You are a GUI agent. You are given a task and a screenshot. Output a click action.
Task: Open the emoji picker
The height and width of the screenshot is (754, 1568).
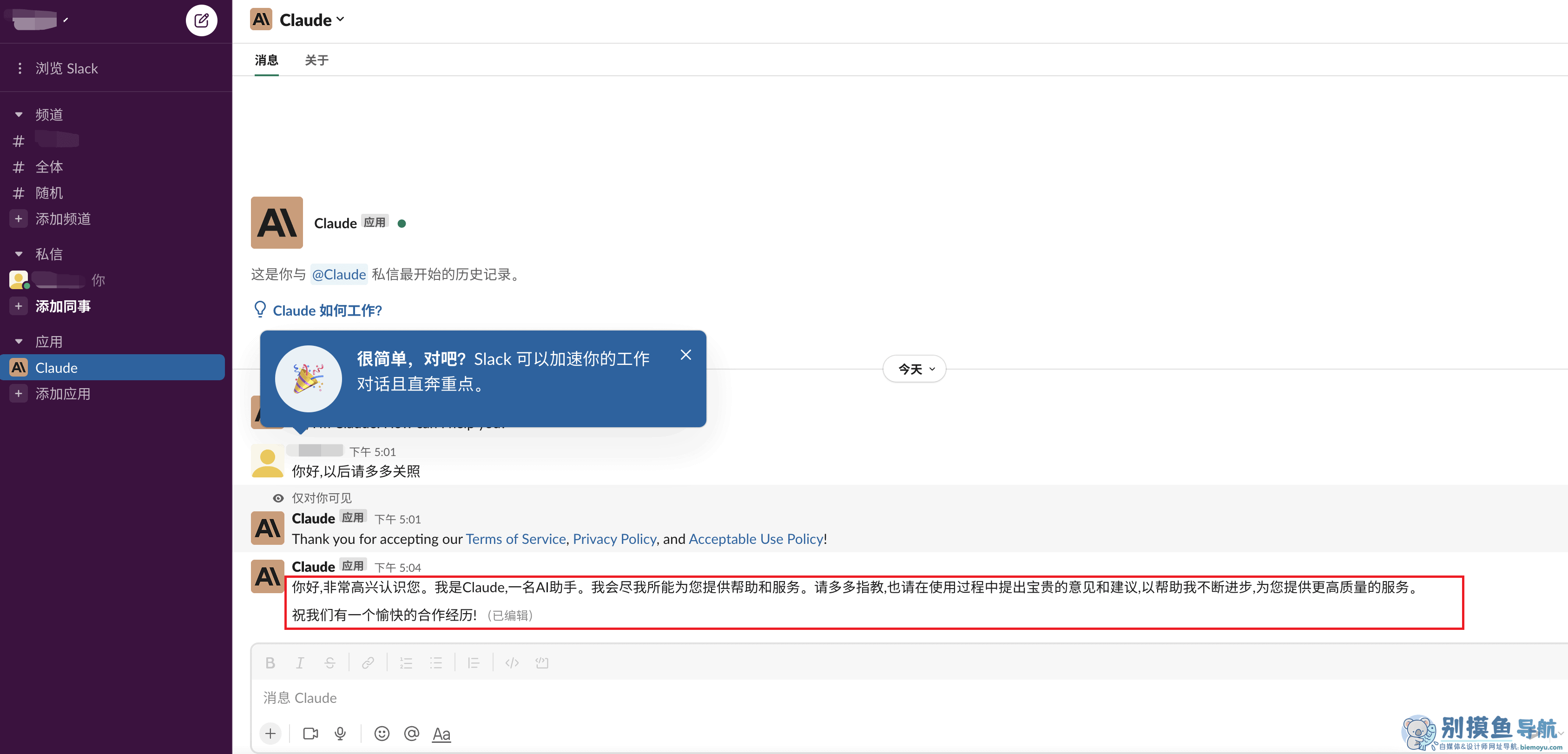[382, 733]
